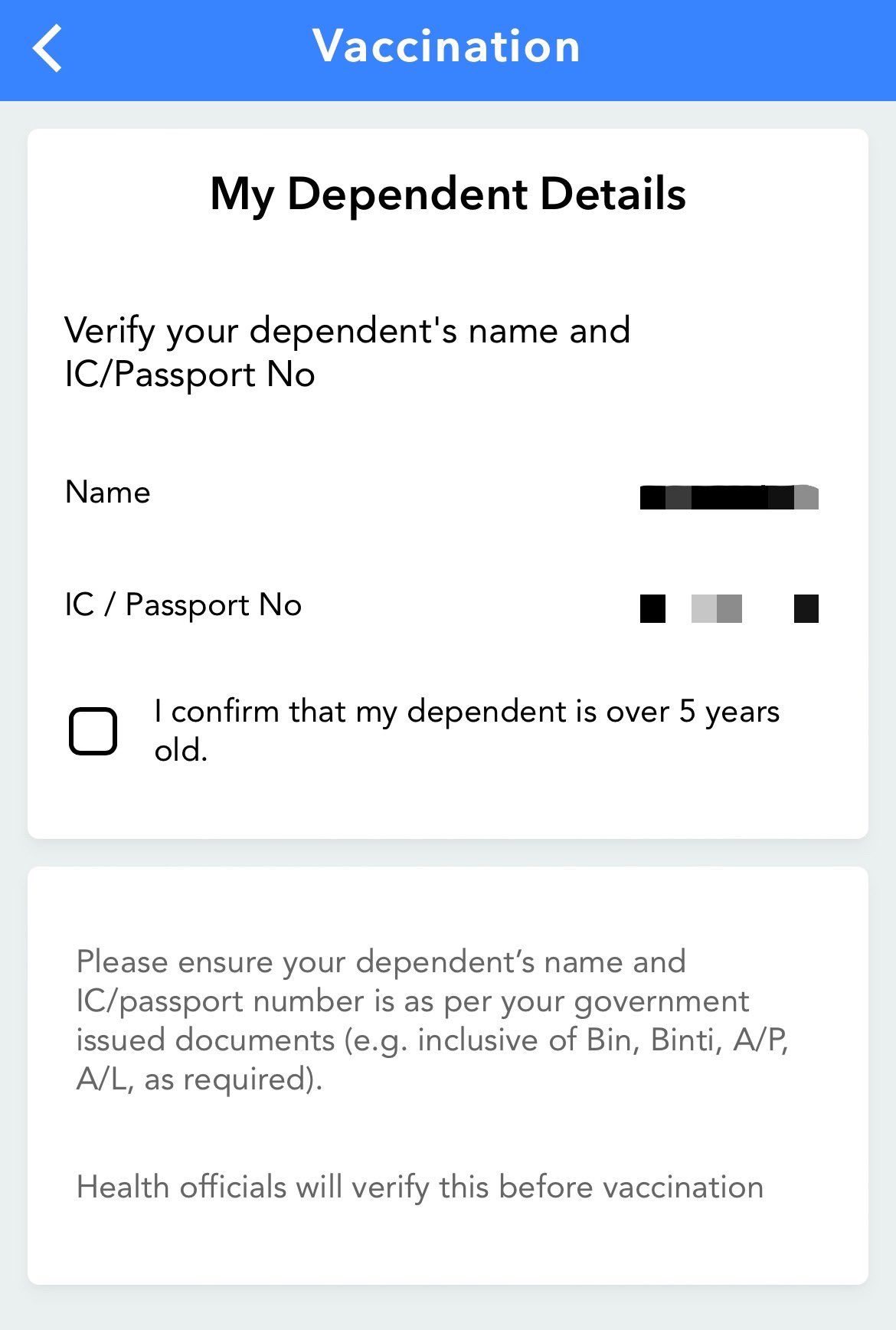This screenshot has height=1330, width=896.
Task: Click the "IC / Passport No" row label
Action: (183, 605)
